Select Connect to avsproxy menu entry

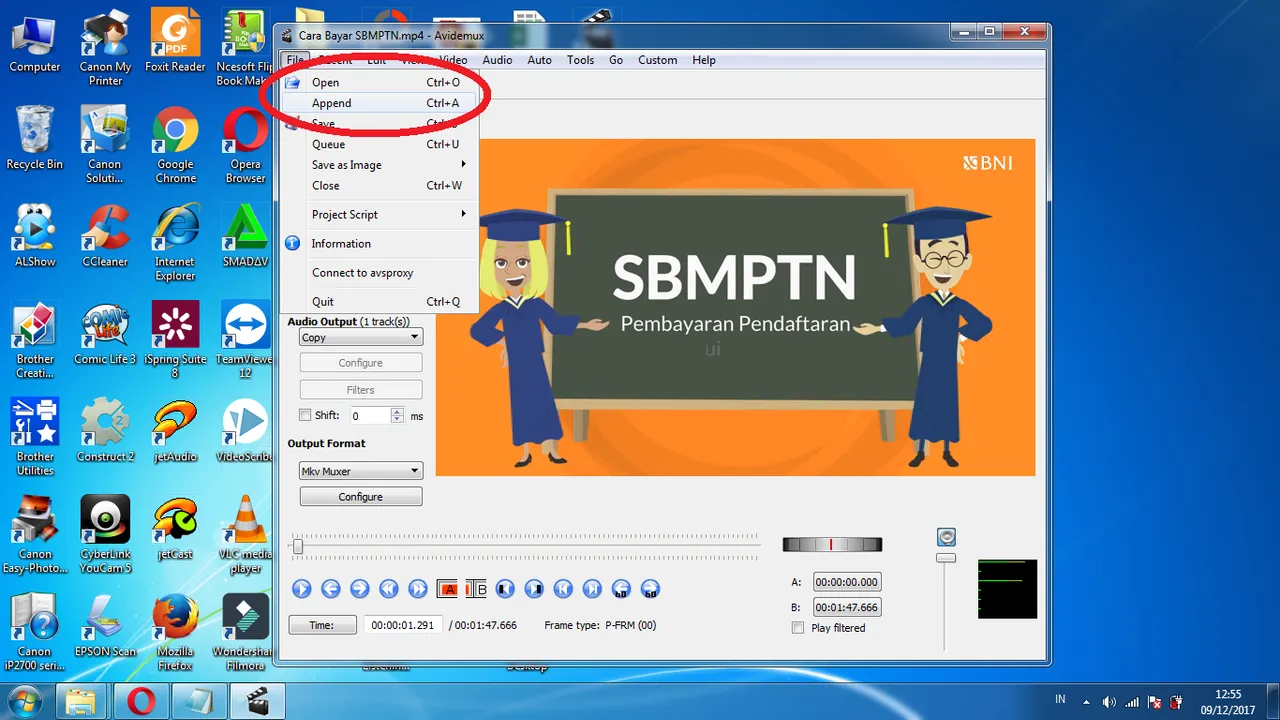coord(379,272)
